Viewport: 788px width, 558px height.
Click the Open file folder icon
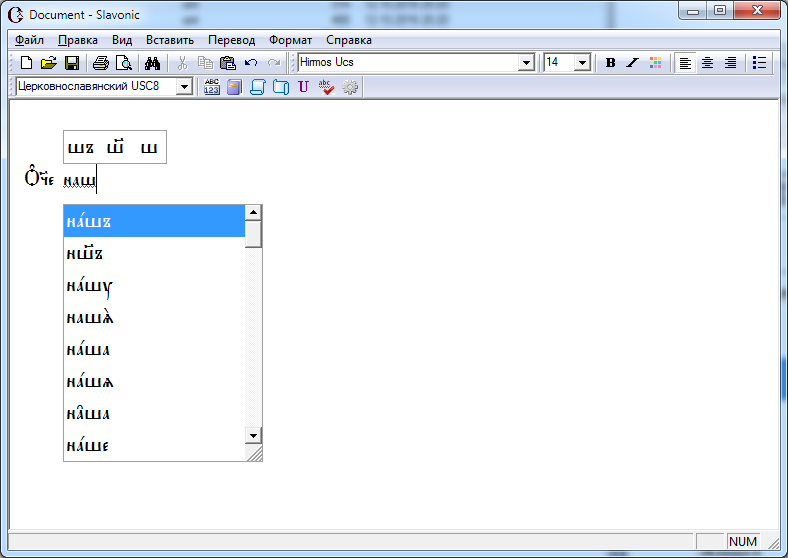[48, 63]
